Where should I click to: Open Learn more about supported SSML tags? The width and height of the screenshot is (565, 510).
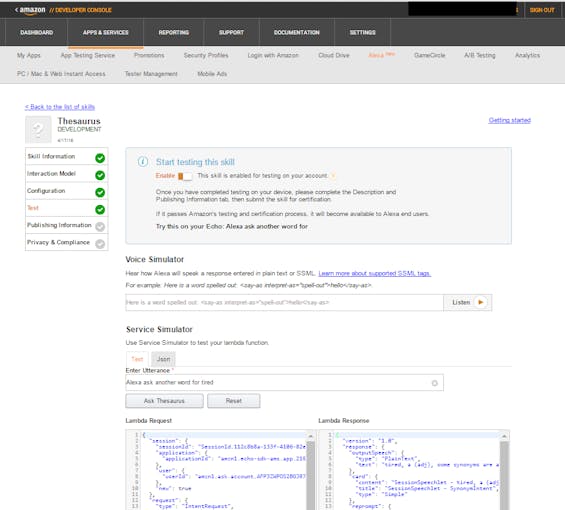coord(375,274)
